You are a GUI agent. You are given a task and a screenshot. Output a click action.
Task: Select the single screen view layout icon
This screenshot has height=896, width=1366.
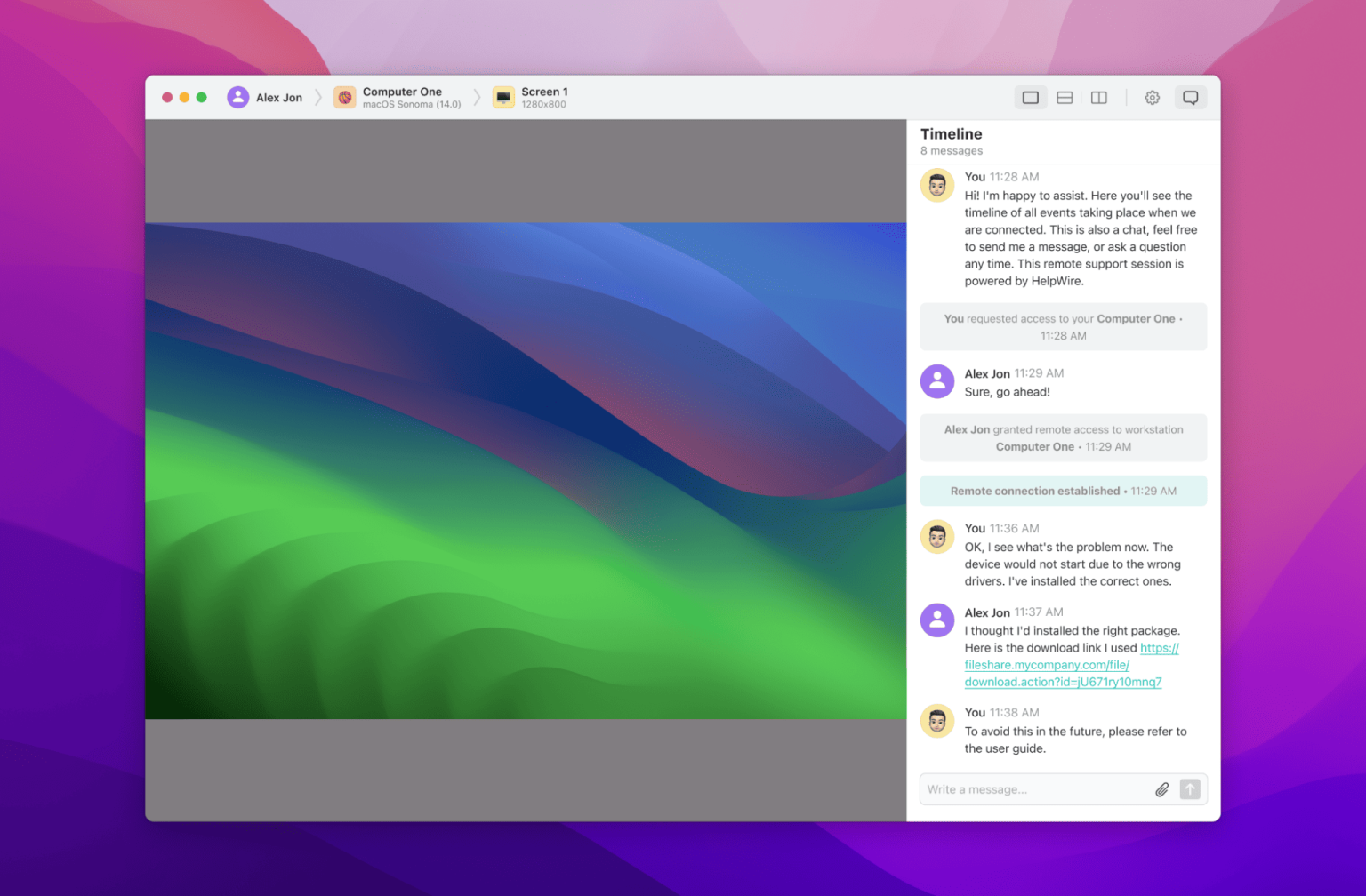[x=1030, y=97]
